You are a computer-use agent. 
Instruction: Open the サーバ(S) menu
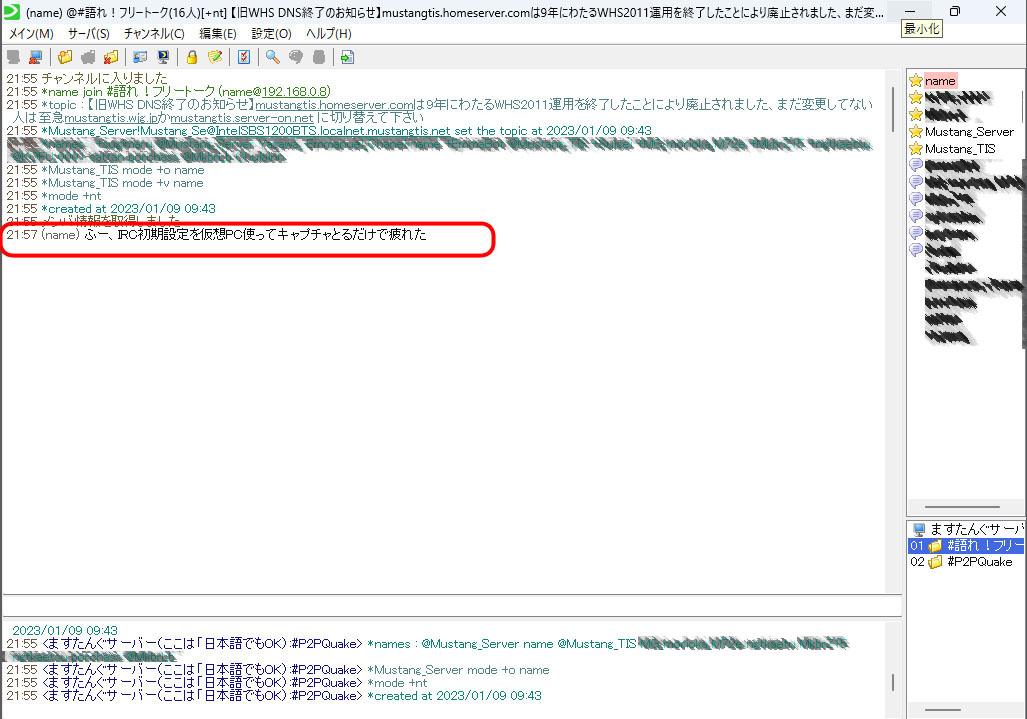click(89, 33)
